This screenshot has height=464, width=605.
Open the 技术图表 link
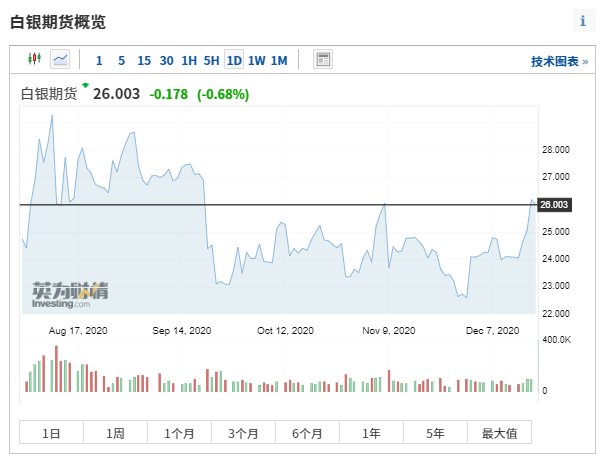tap(559, 61)
